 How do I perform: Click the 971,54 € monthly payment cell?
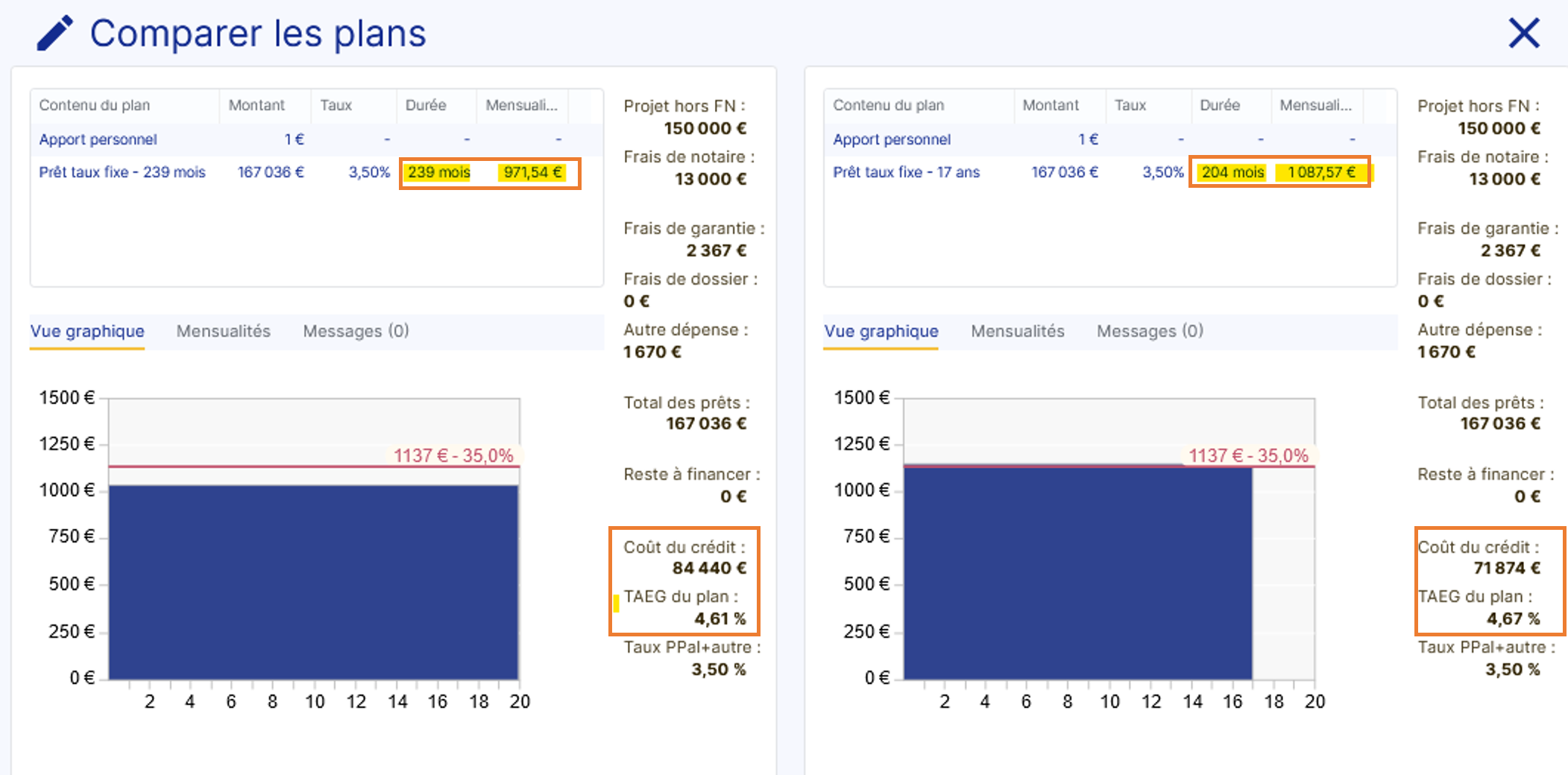point(532,172)
